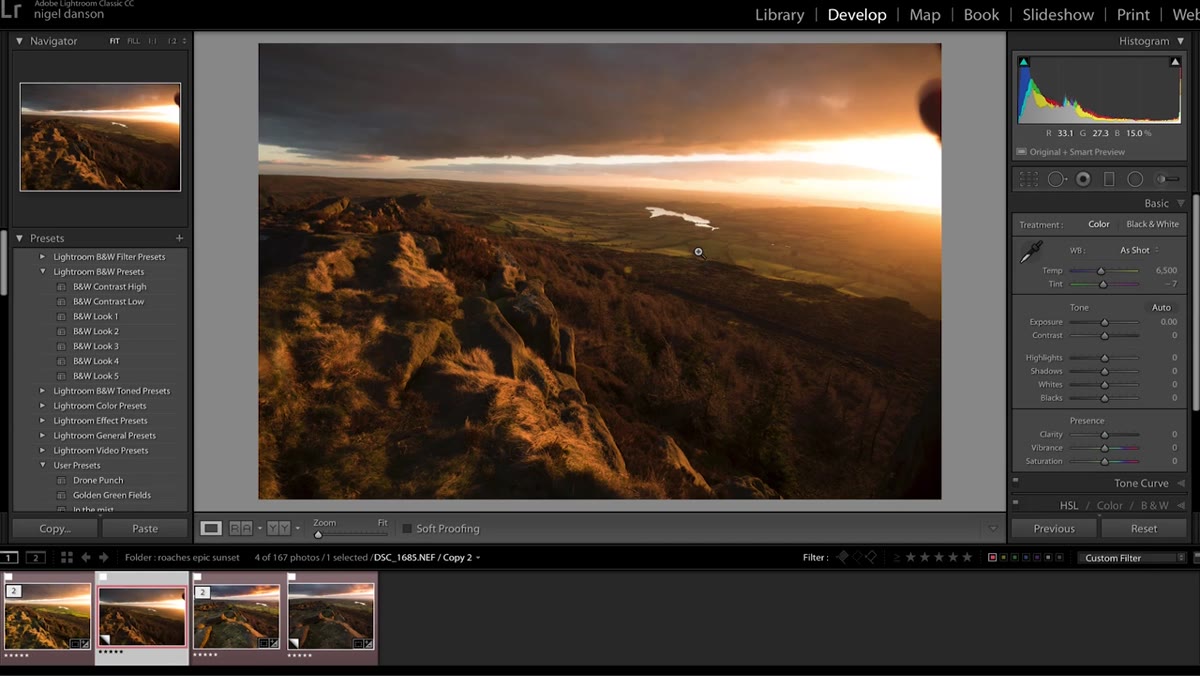This screenshot has height=676, width=1200.
Task: Select the Crop Overlay tool
Action: (1028, 179)
